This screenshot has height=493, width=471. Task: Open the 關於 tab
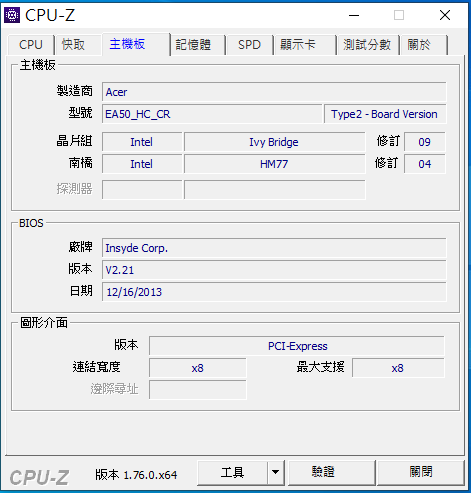point(424,45)
